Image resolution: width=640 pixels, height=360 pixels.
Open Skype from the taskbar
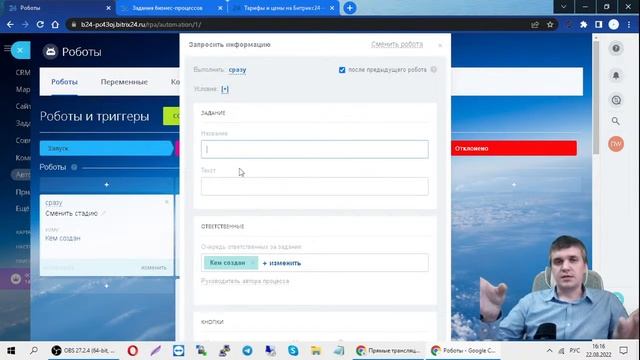(293, 351)
